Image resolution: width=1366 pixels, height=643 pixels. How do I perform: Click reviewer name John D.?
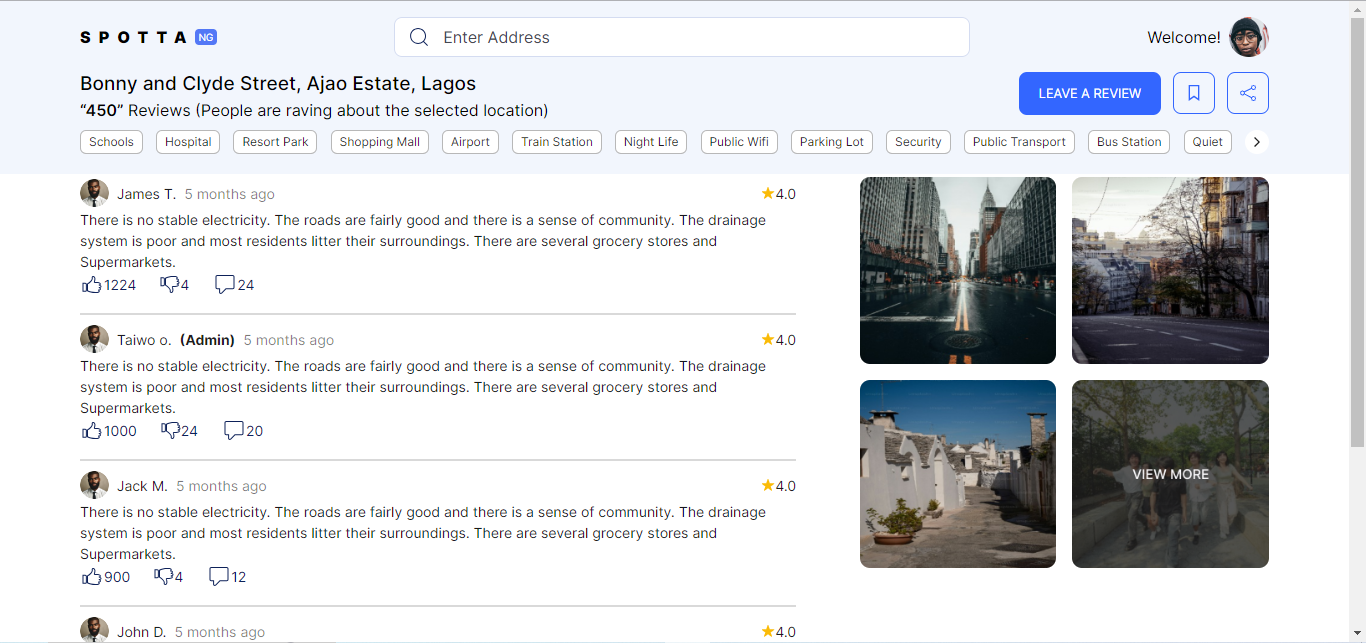pos(141,632)
